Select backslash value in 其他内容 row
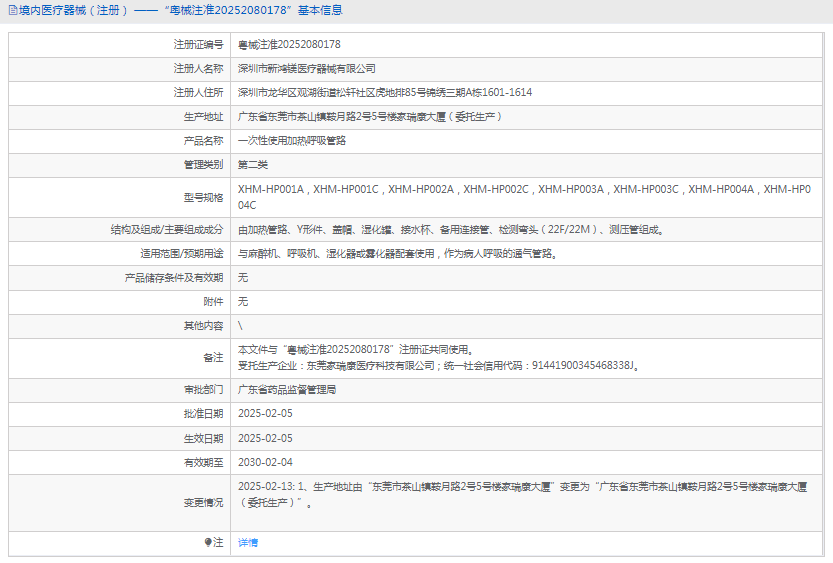 pyautogui.click(x=240, y=326)
